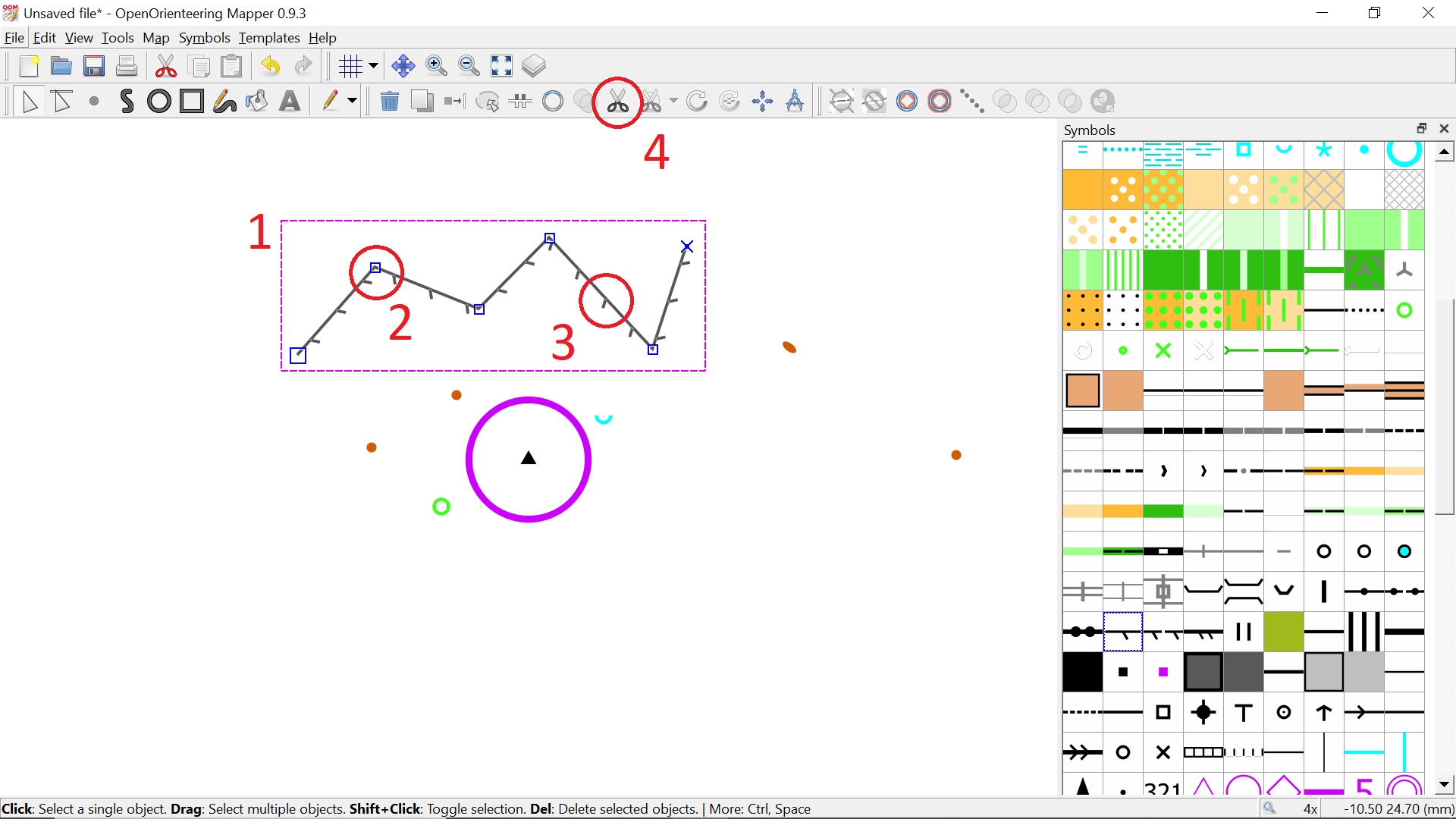Screen dimensions: 1456x819
Task: Open the Templates menu
Action: (x=269, y=38)
